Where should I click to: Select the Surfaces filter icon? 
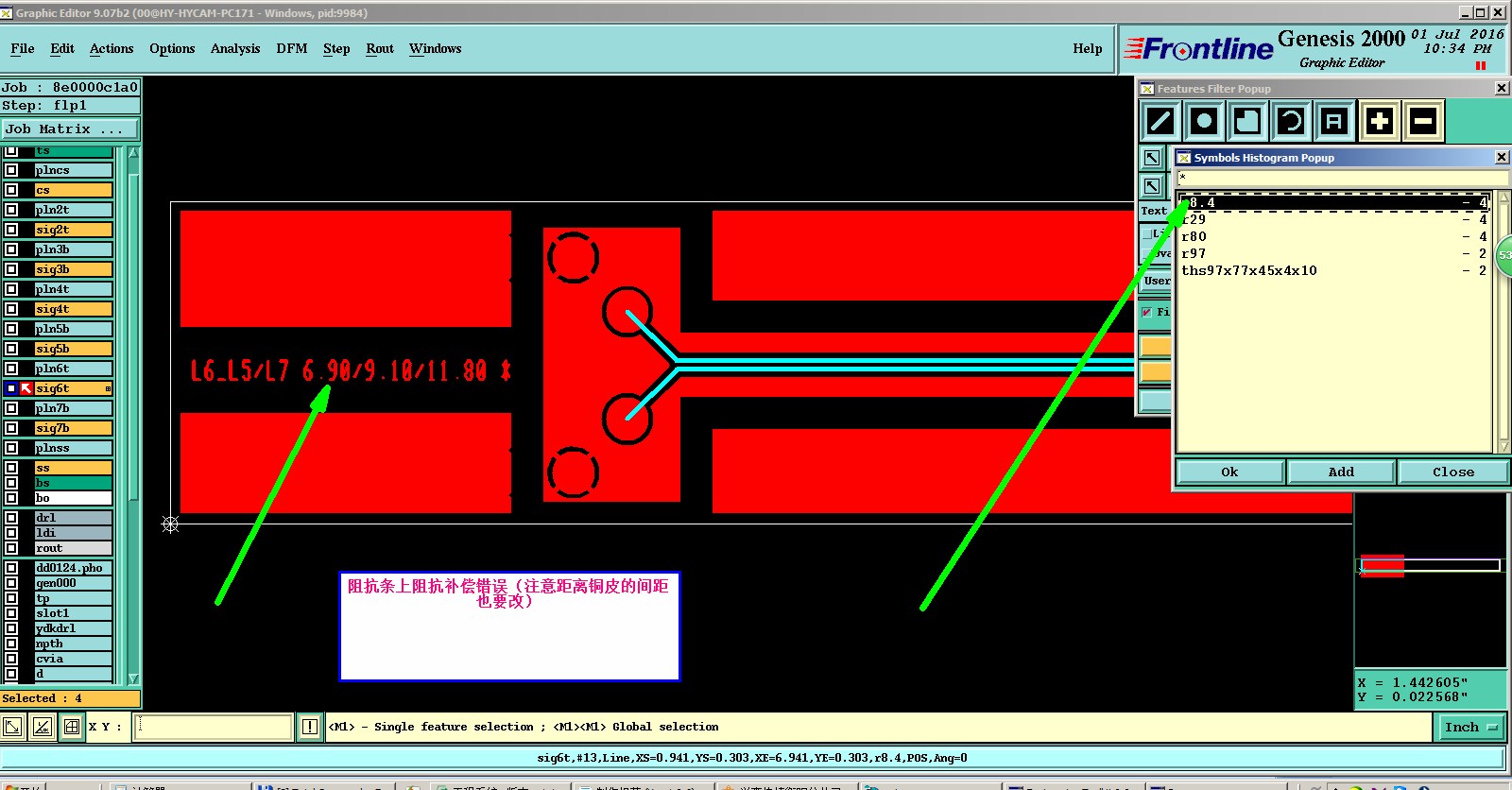click(x=1247, y=121)
